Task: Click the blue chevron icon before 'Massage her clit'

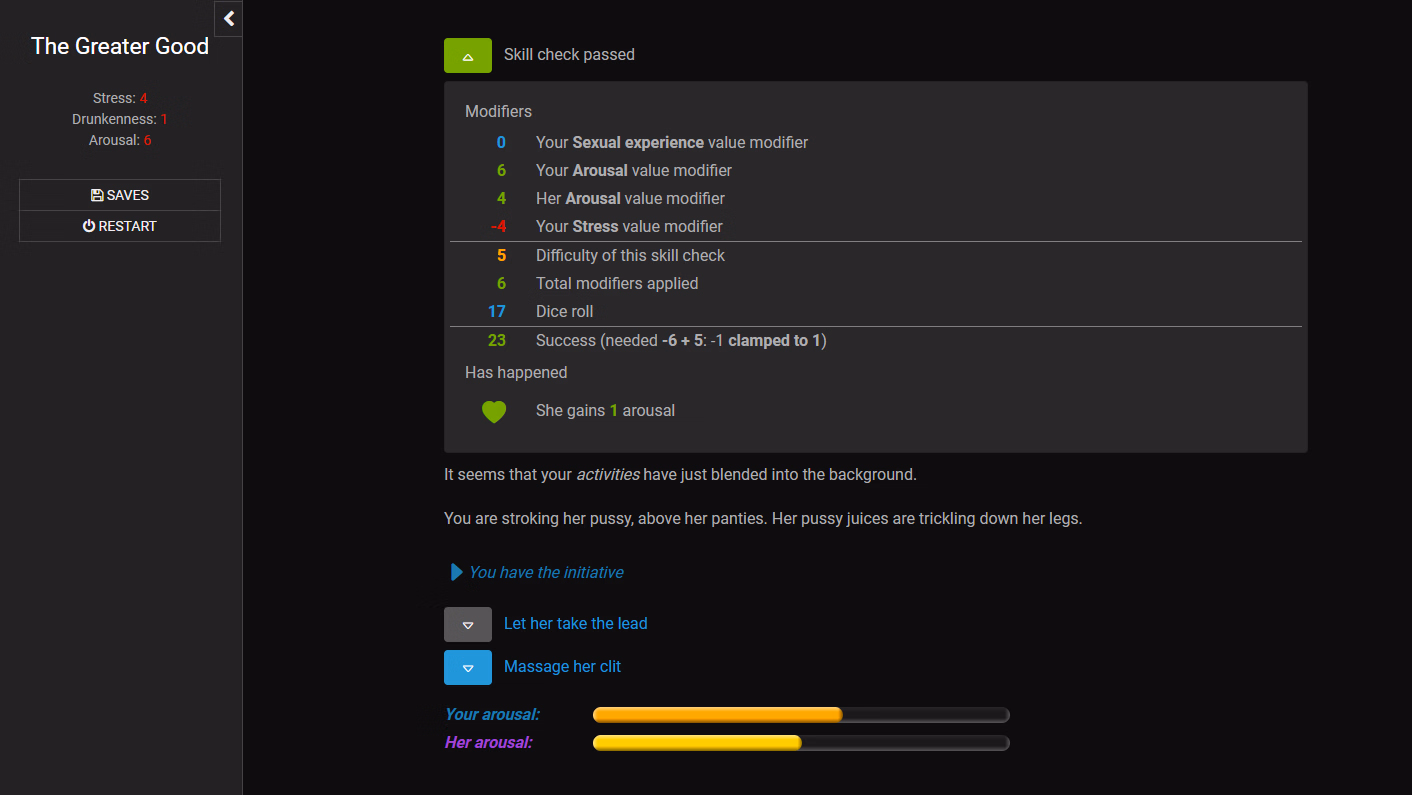Action: tap(467, 667)
